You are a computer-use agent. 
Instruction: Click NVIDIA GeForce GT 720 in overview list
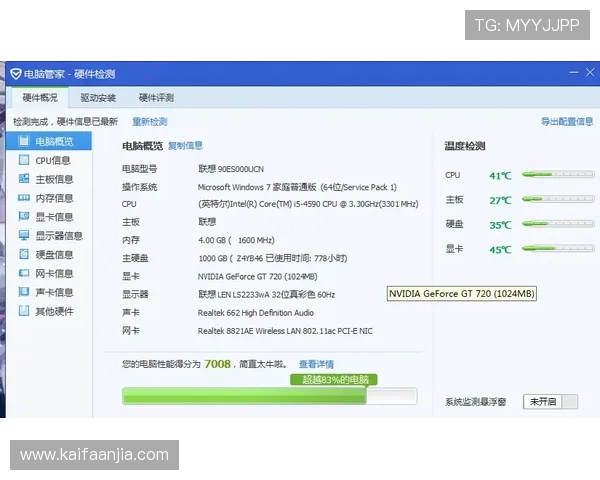257,276
